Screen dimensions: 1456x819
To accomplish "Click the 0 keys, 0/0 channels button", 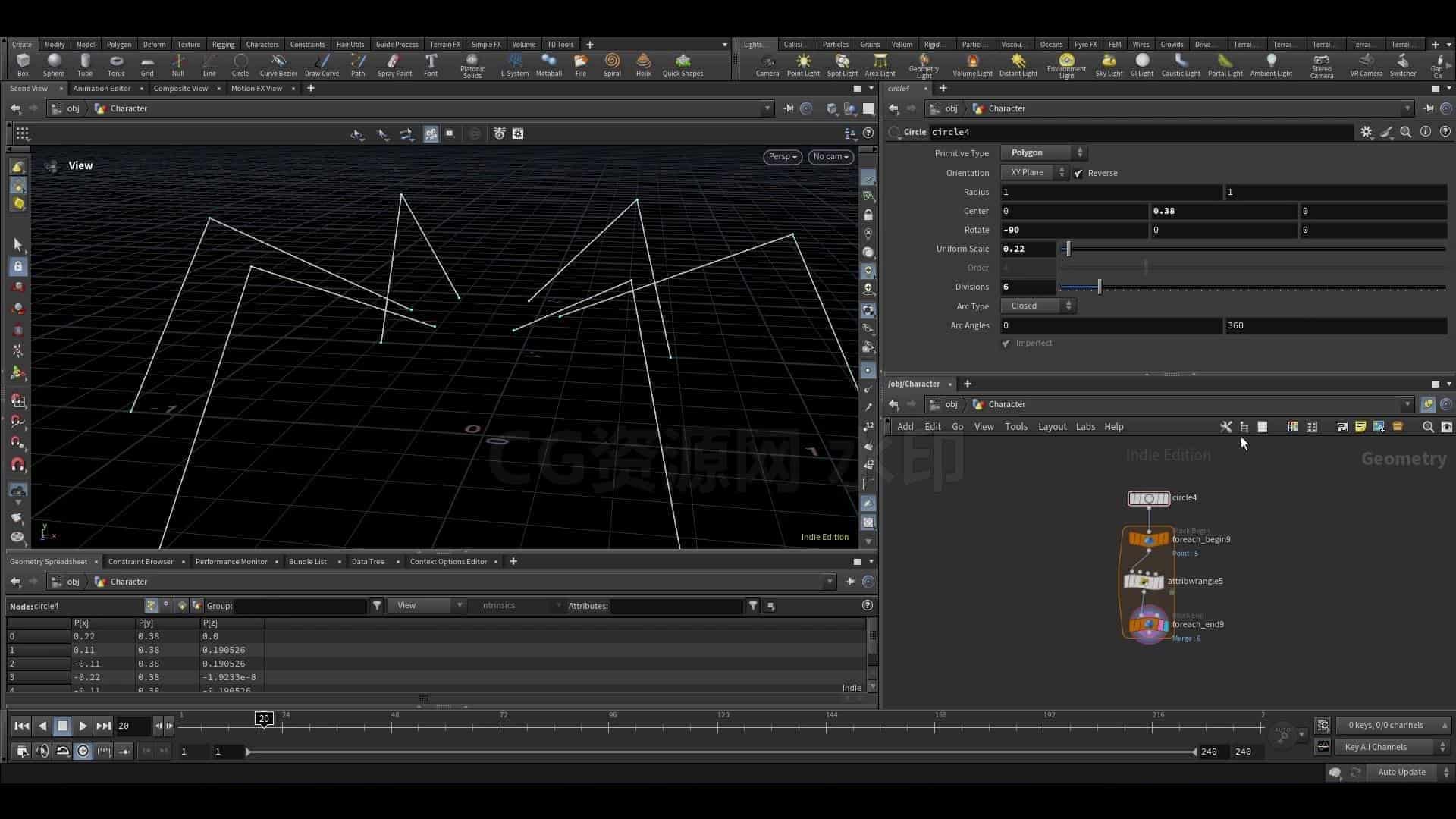I will tap(1392, 726).
